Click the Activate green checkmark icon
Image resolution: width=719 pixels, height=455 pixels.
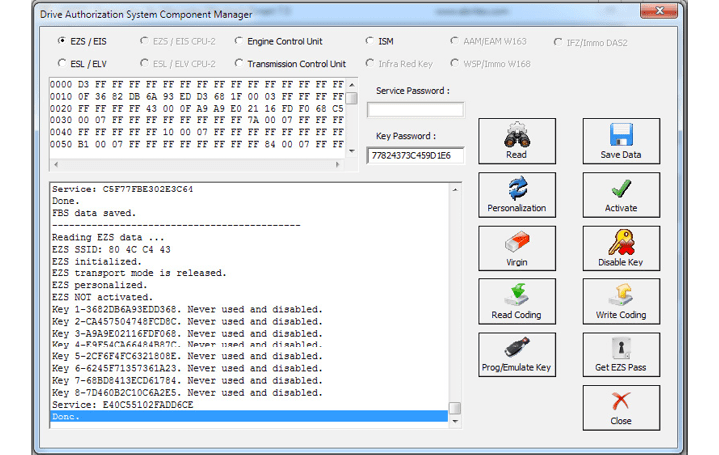click(x=620, y=189)
